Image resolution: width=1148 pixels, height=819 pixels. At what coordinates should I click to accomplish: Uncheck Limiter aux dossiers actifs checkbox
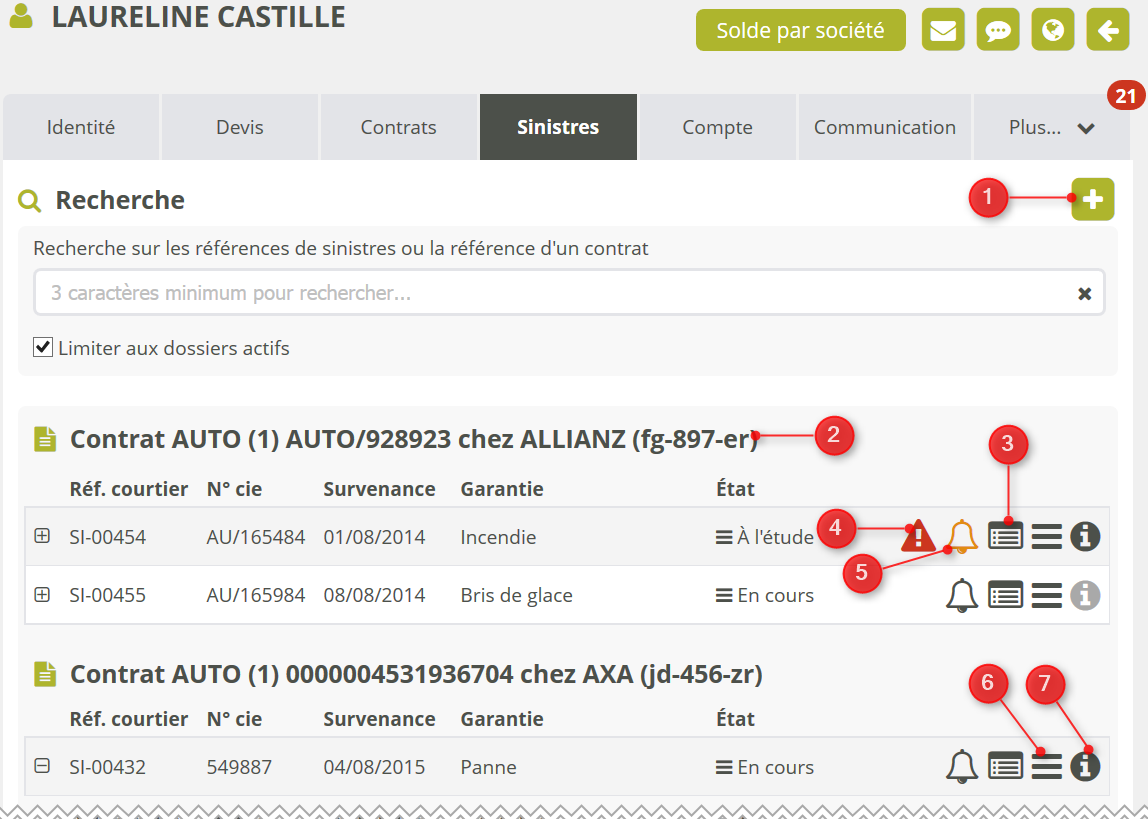43,348
